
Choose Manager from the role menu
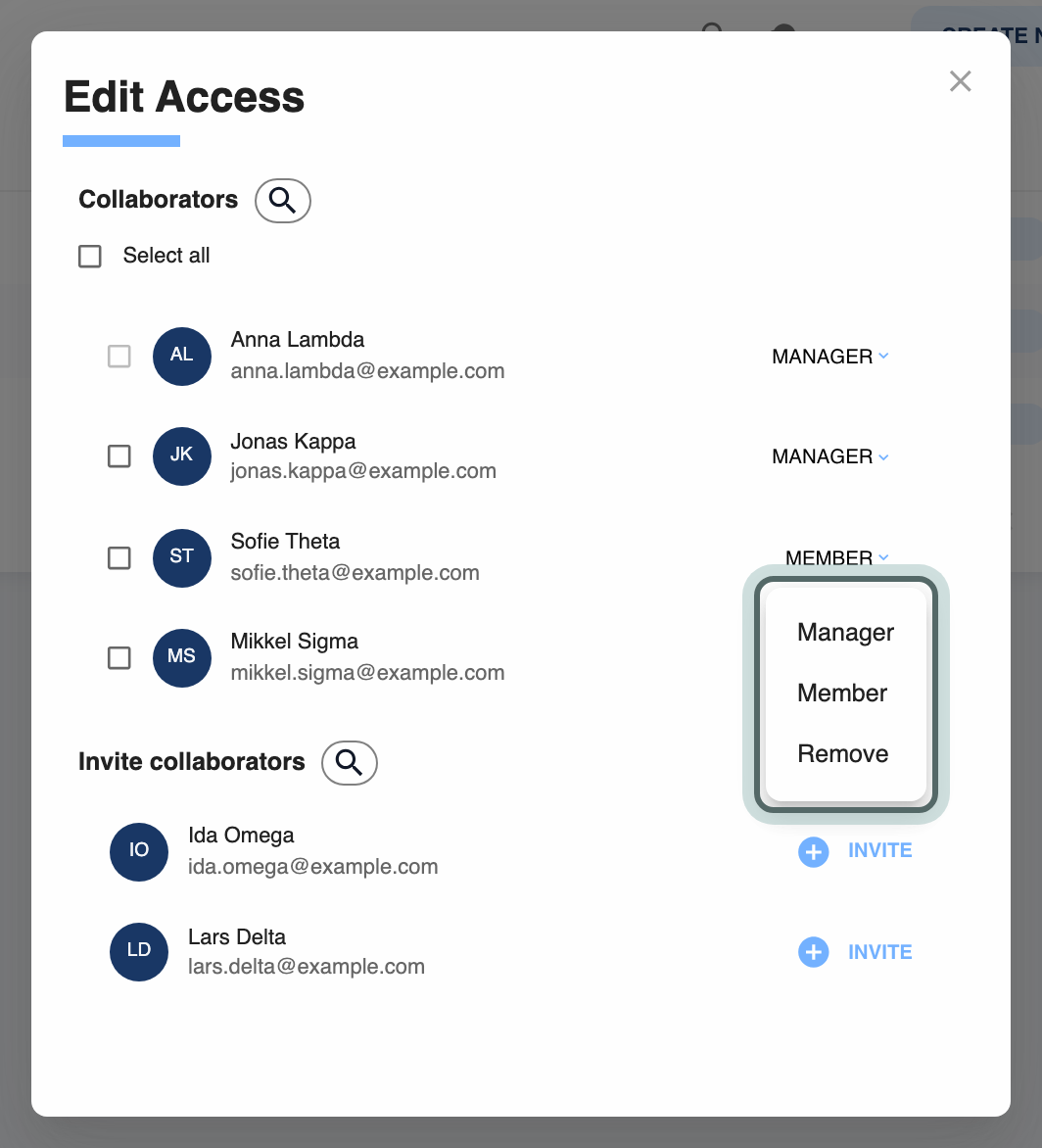(x=846, y=633)
